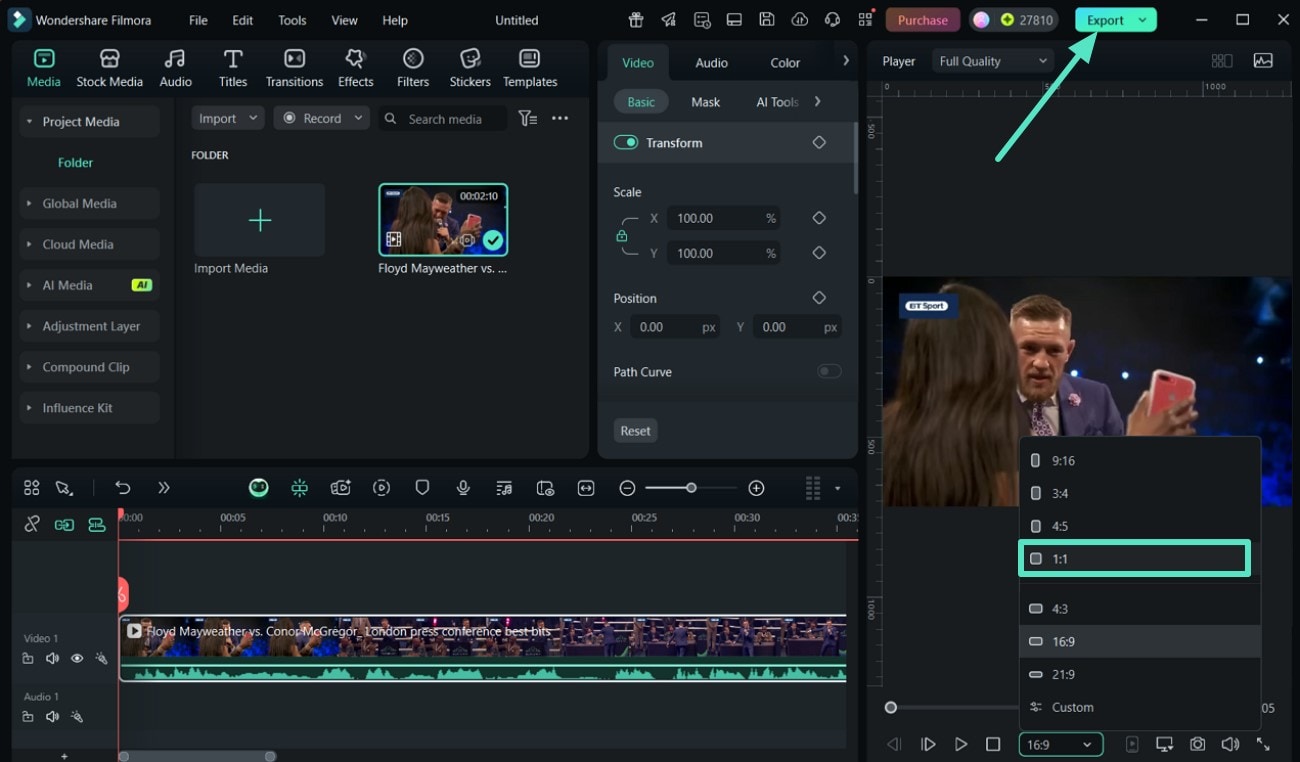The height and width of the screenshot is (762, 1300).
Task: Click the microphone voiceover icon in timeline toolbar
Action: coord(463,488)
